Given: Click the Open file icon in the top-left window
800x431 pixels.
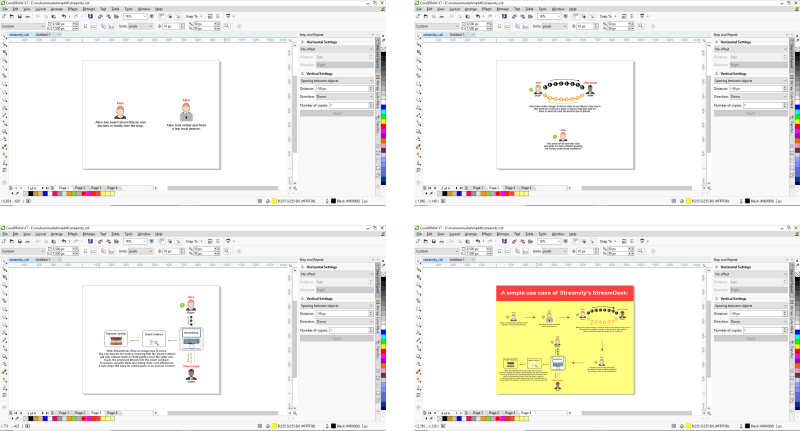Looking at the screenshot, I should [x=12, y=16].
